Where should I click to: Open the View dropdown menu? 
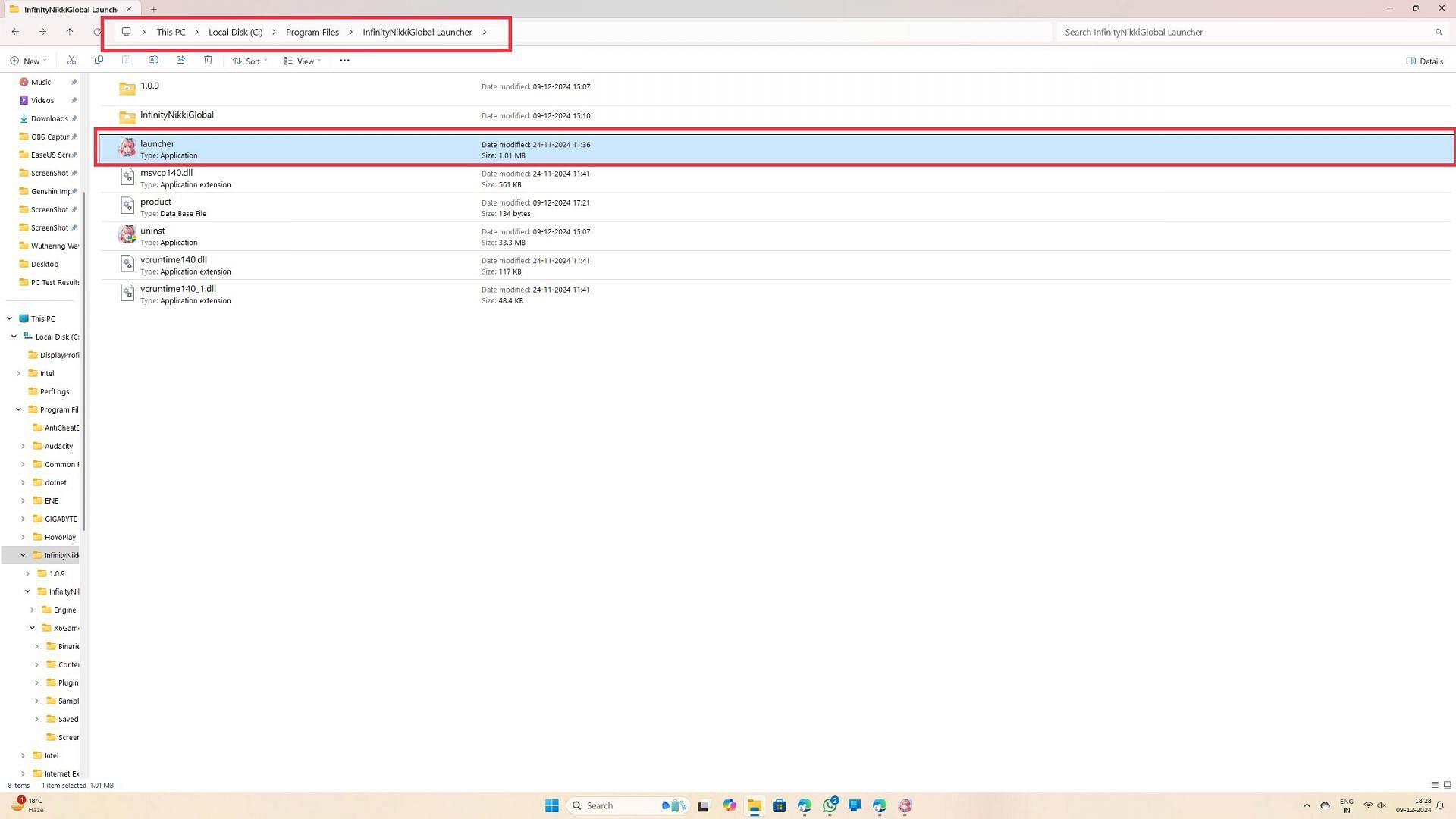point(303,61)
